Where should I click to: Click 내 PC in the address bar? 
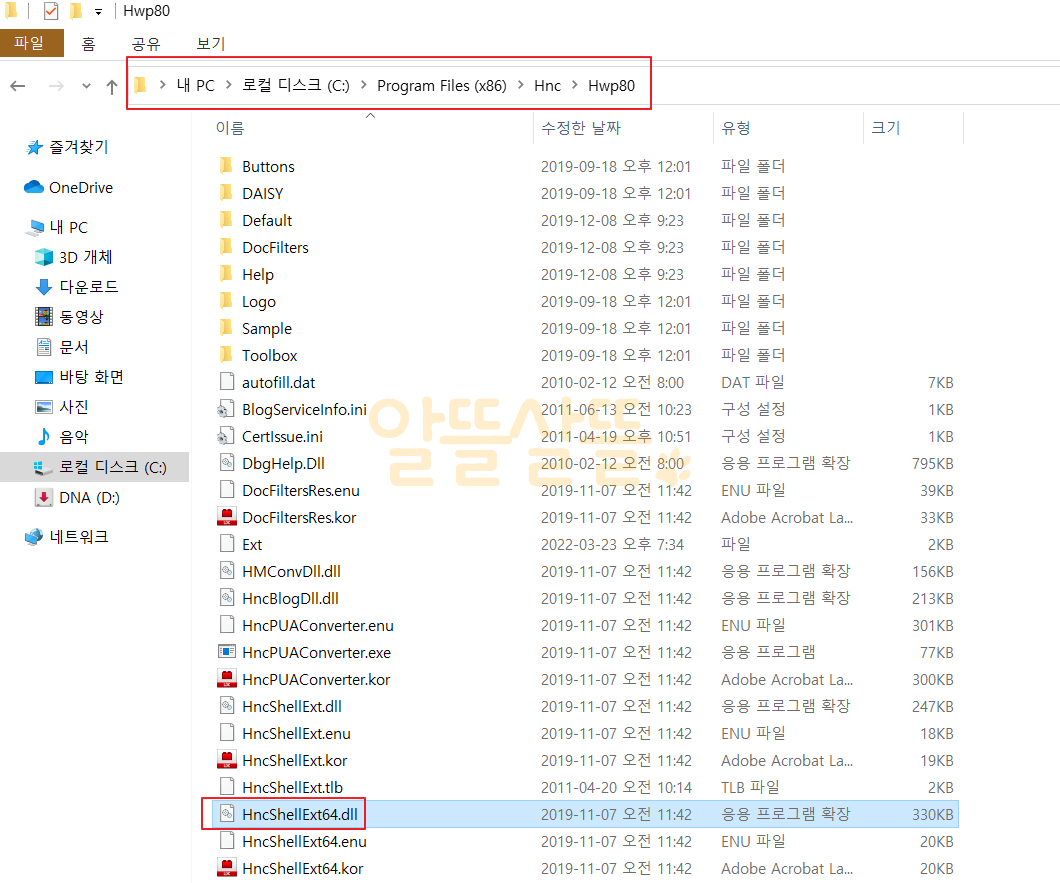tap(195, 86)
